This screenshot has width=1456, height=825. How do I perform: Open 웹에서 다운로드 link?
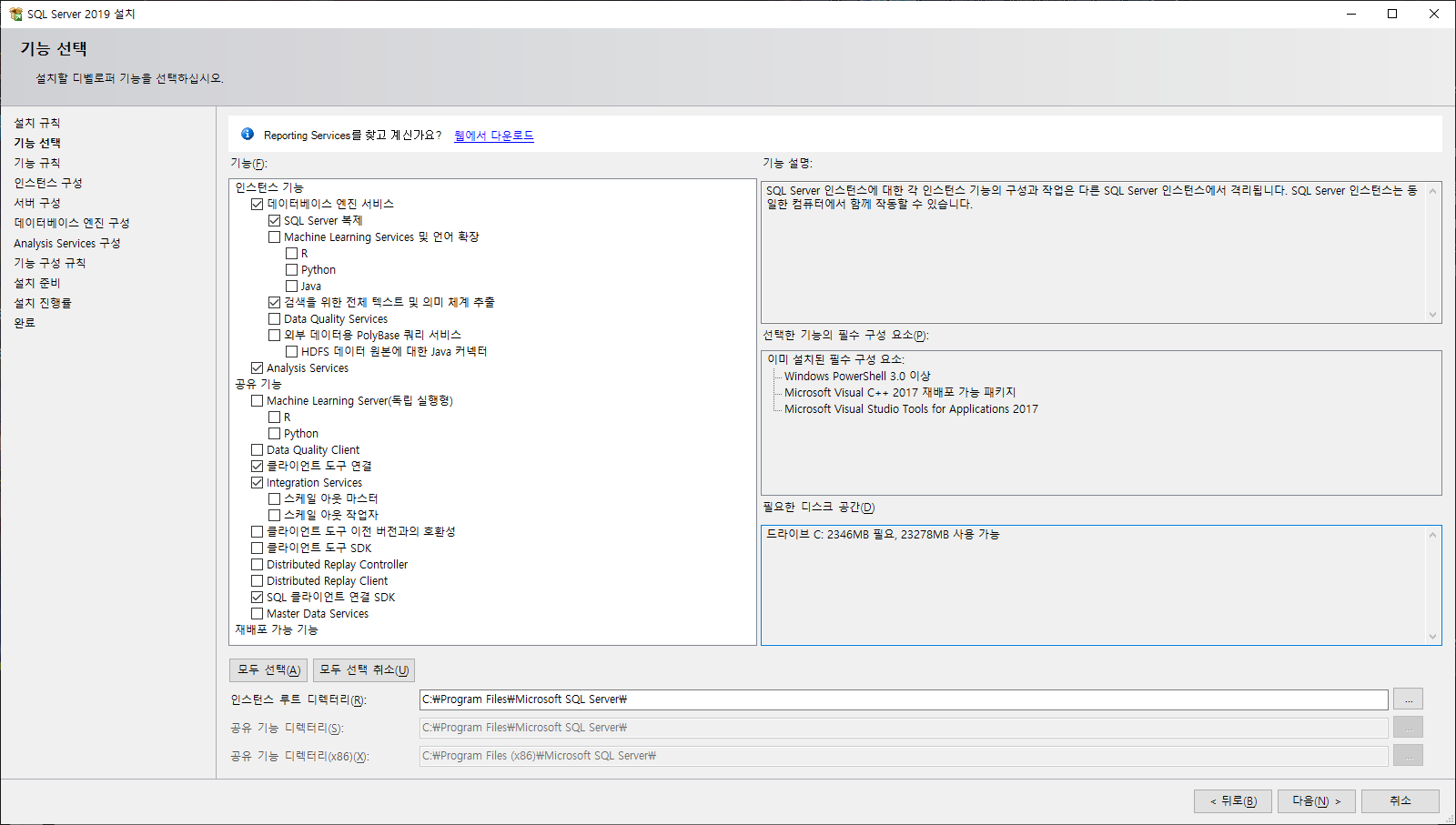point(494,136)
